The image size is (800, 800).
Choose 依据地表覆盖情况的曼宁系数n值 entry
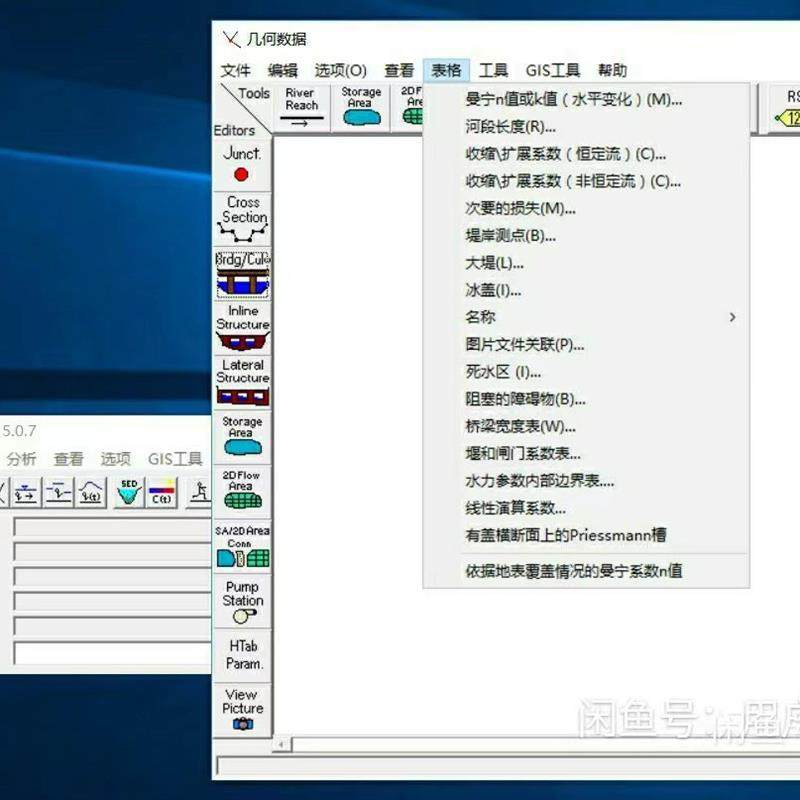click(586, 571)
